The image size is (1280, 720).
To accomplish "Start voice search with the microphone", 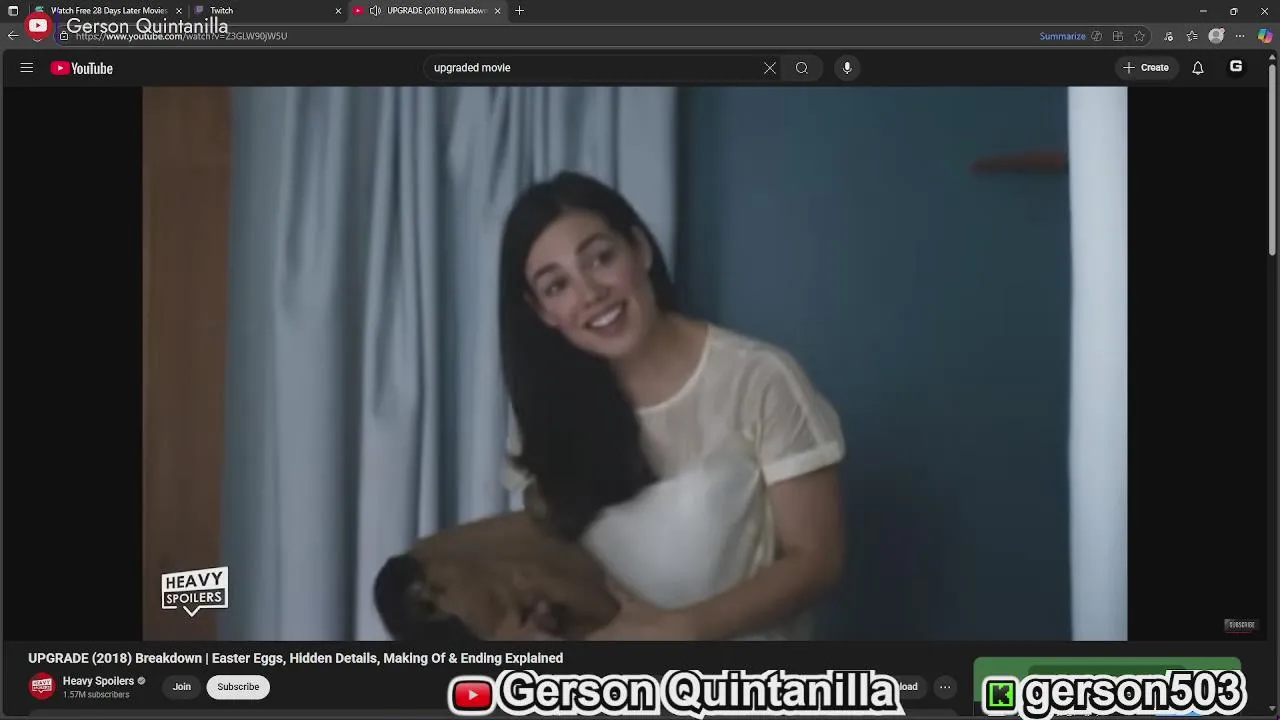I will pos(847,68).
